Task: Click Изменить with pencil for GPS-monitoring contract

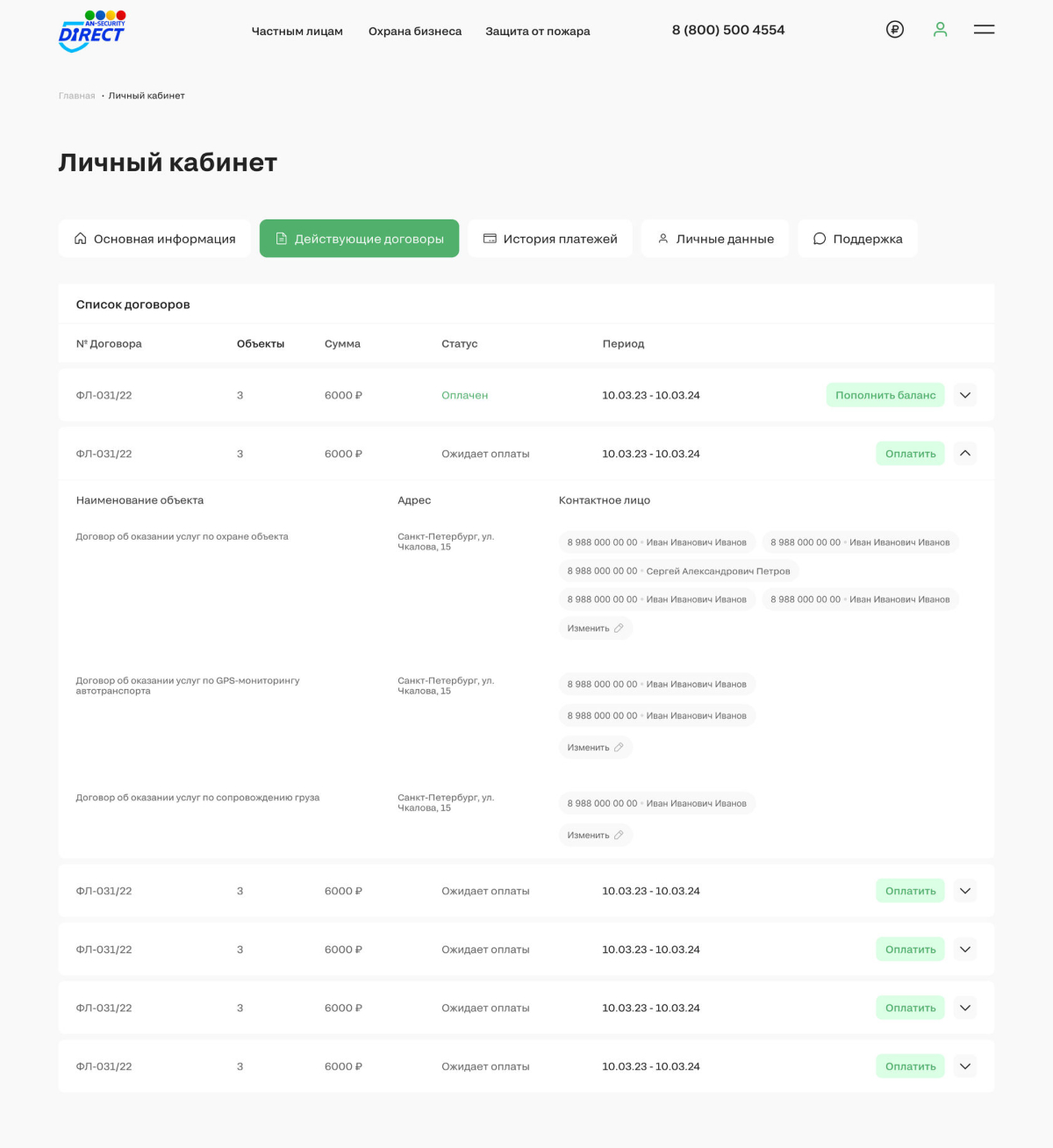Action: pyautogui.click(x=596, y=747)
